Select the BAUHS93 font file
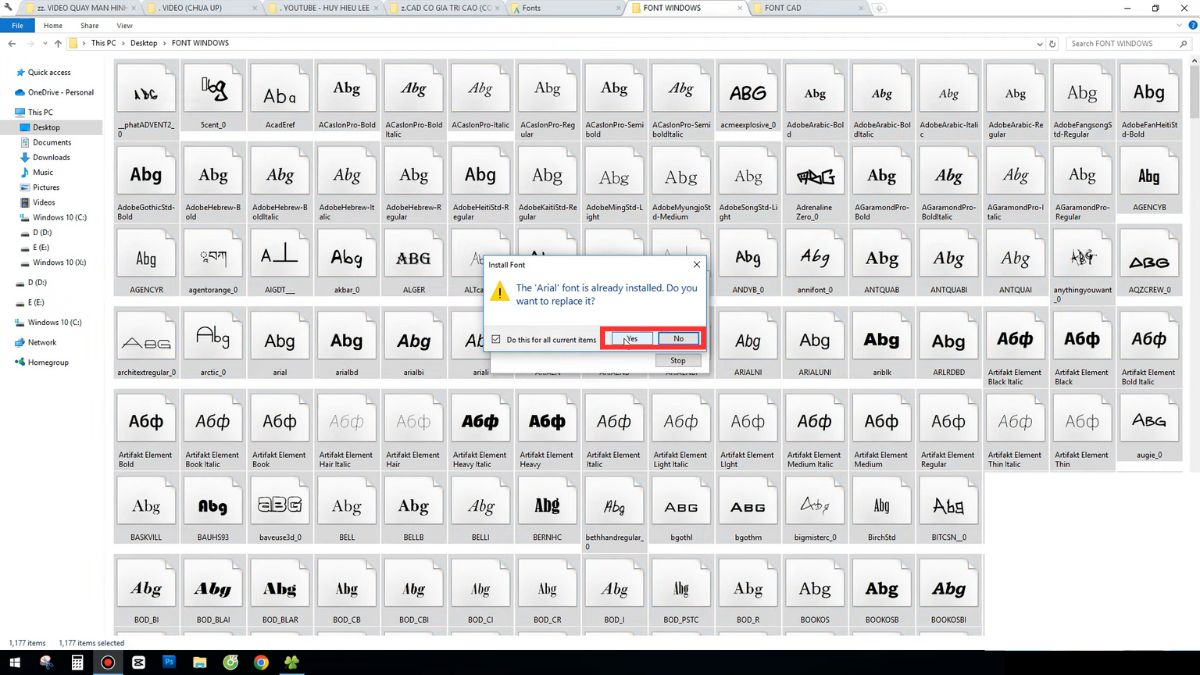Screen dimensions: 1200x675 (213, 510)
